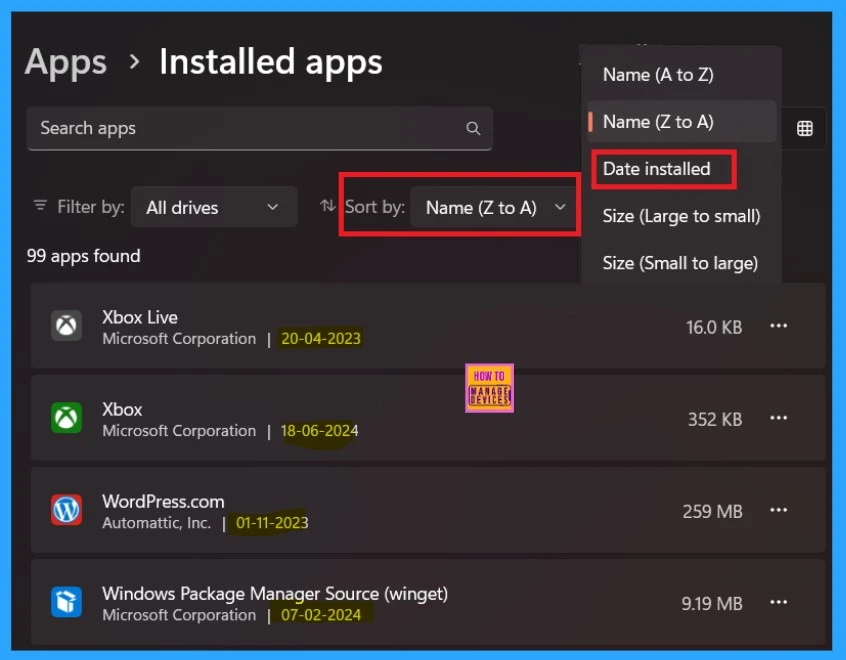The height and width of the screenshot is (660, 846).
Task: Click Automattic, Inc. publisher text
Action: click(156, 522)
